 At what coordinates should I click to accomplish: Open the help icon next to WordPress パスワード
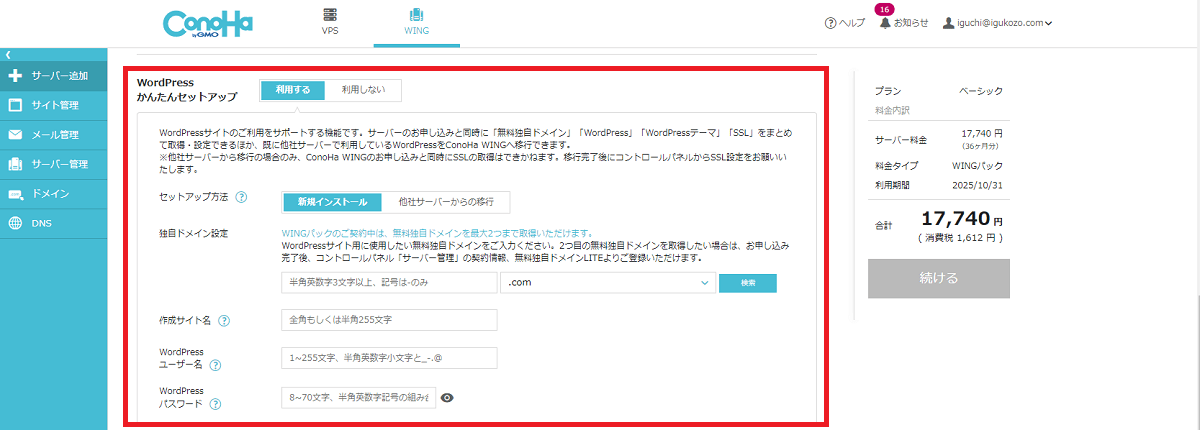pos(215,404)
